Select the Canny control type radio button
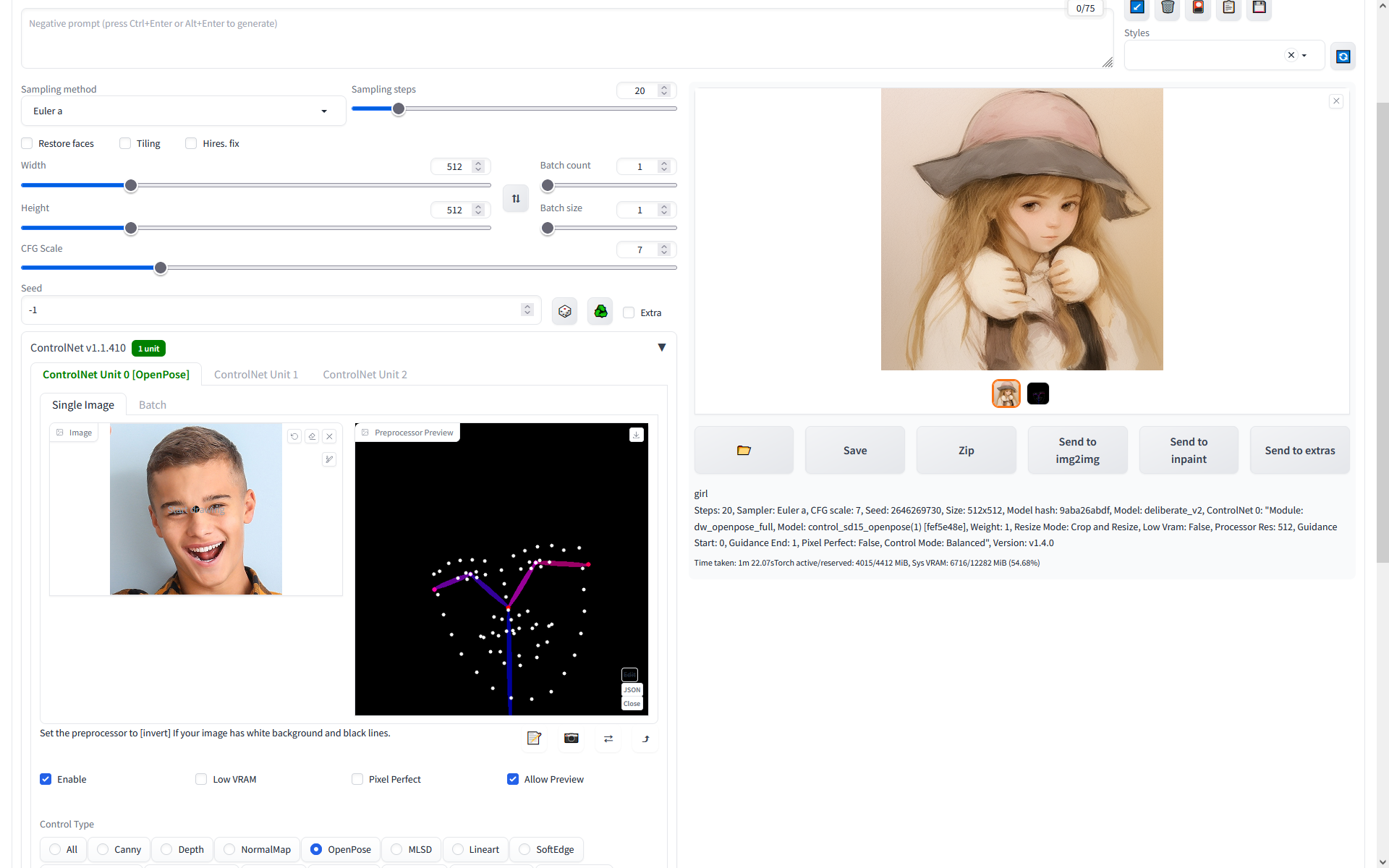 click(103, 849)
